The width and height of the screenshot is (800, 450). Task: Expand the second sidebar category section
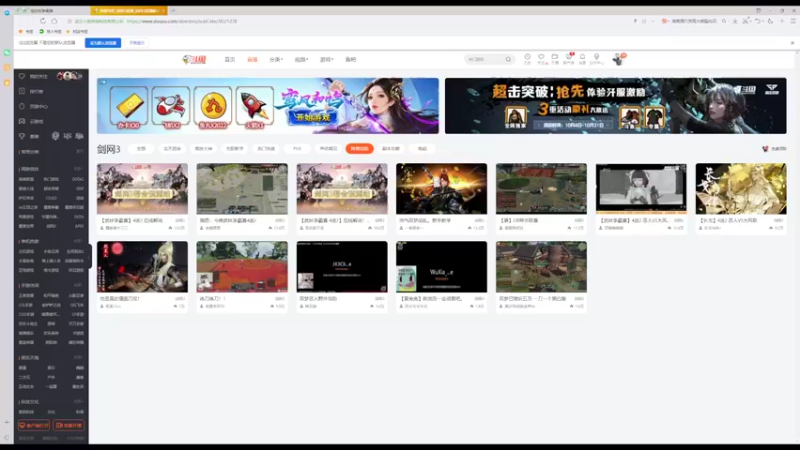(x=78, y=169)
